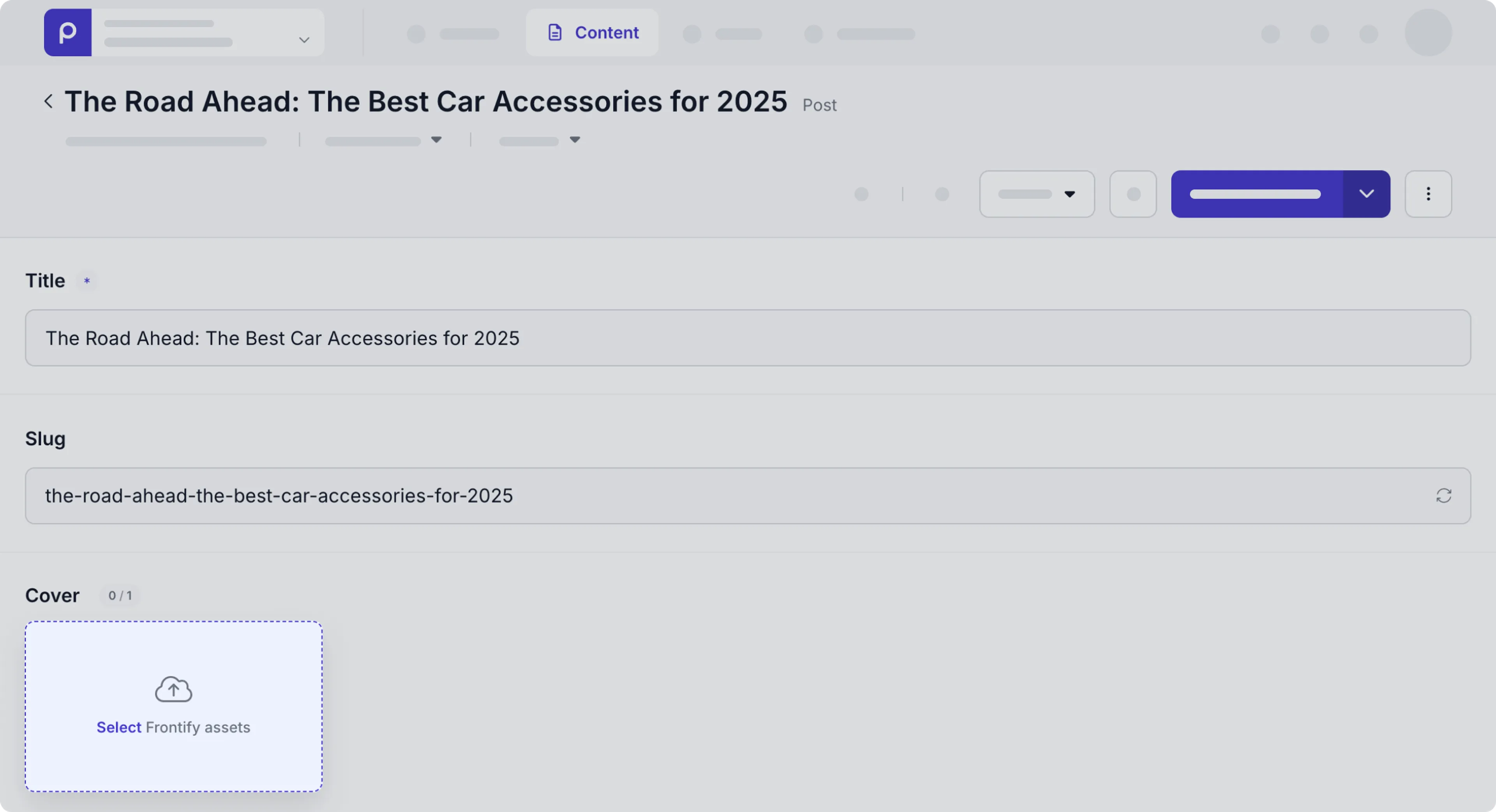Switch to the Content tab

click(x=592, y=32)
